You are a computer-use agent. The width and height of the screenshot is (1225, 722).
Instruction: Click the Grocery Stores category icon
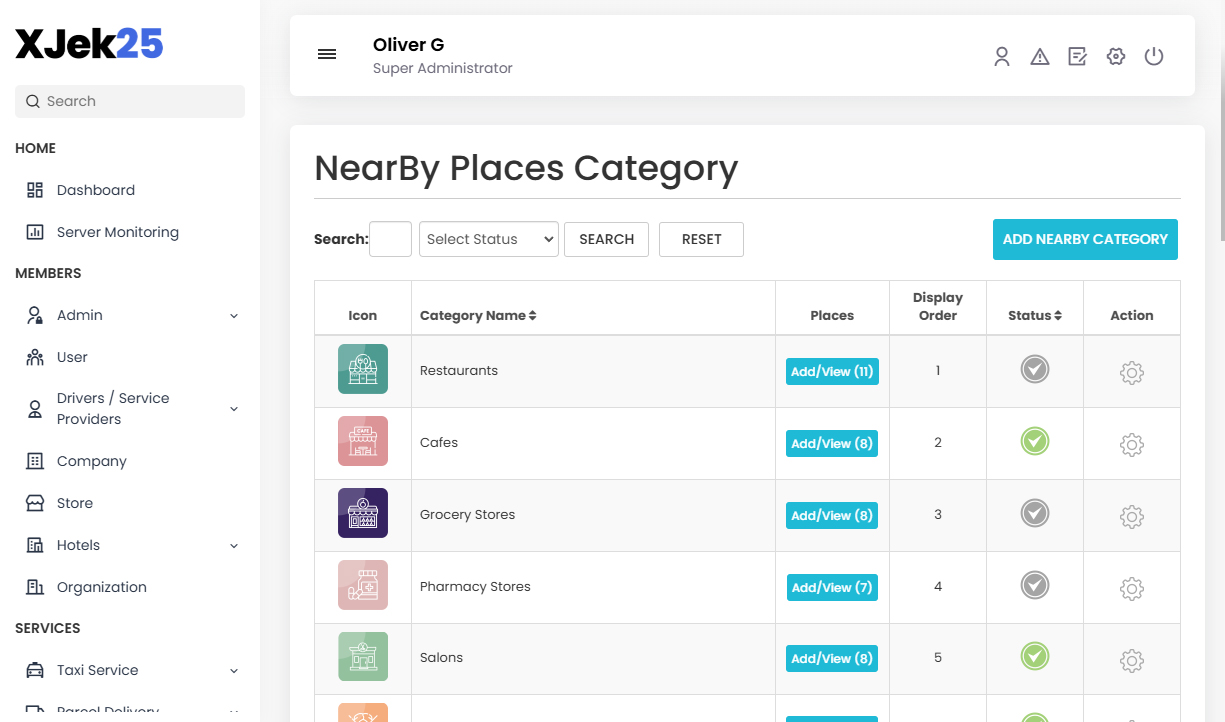pos(362,514)
